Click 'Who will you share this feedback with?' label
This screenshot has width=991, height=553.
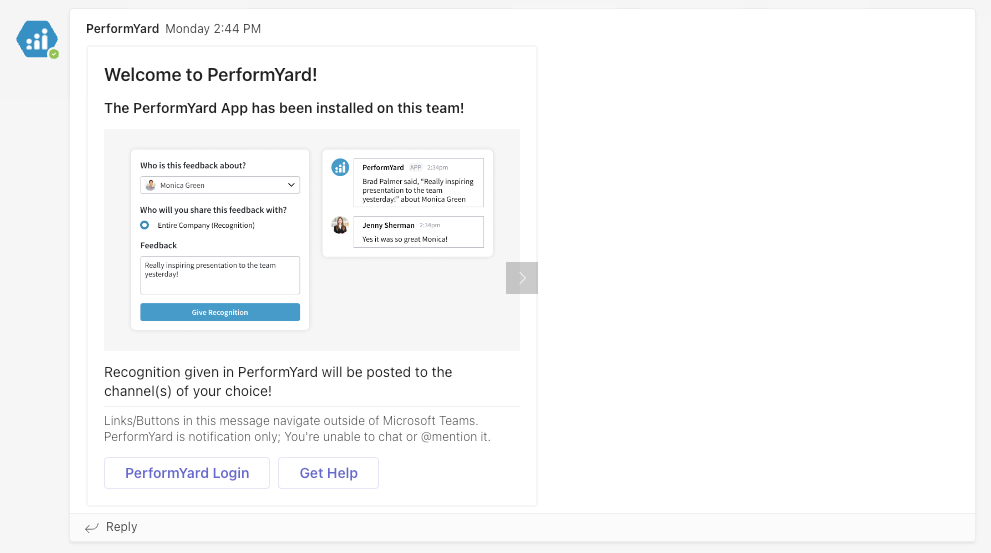coord(213,210)
